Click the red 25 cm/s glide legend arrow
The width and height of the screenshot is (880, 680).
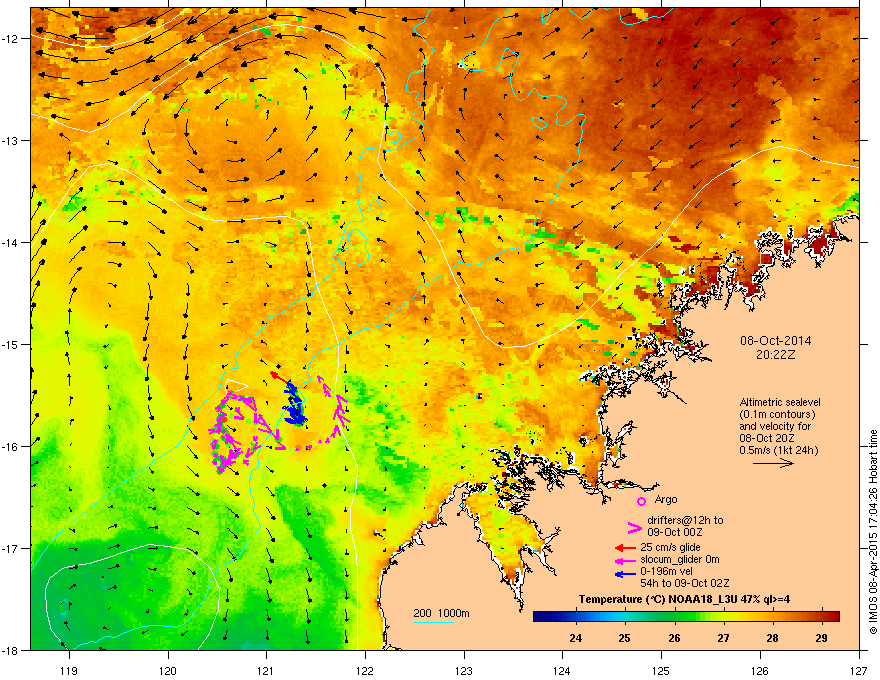click(x=625, y=548)
